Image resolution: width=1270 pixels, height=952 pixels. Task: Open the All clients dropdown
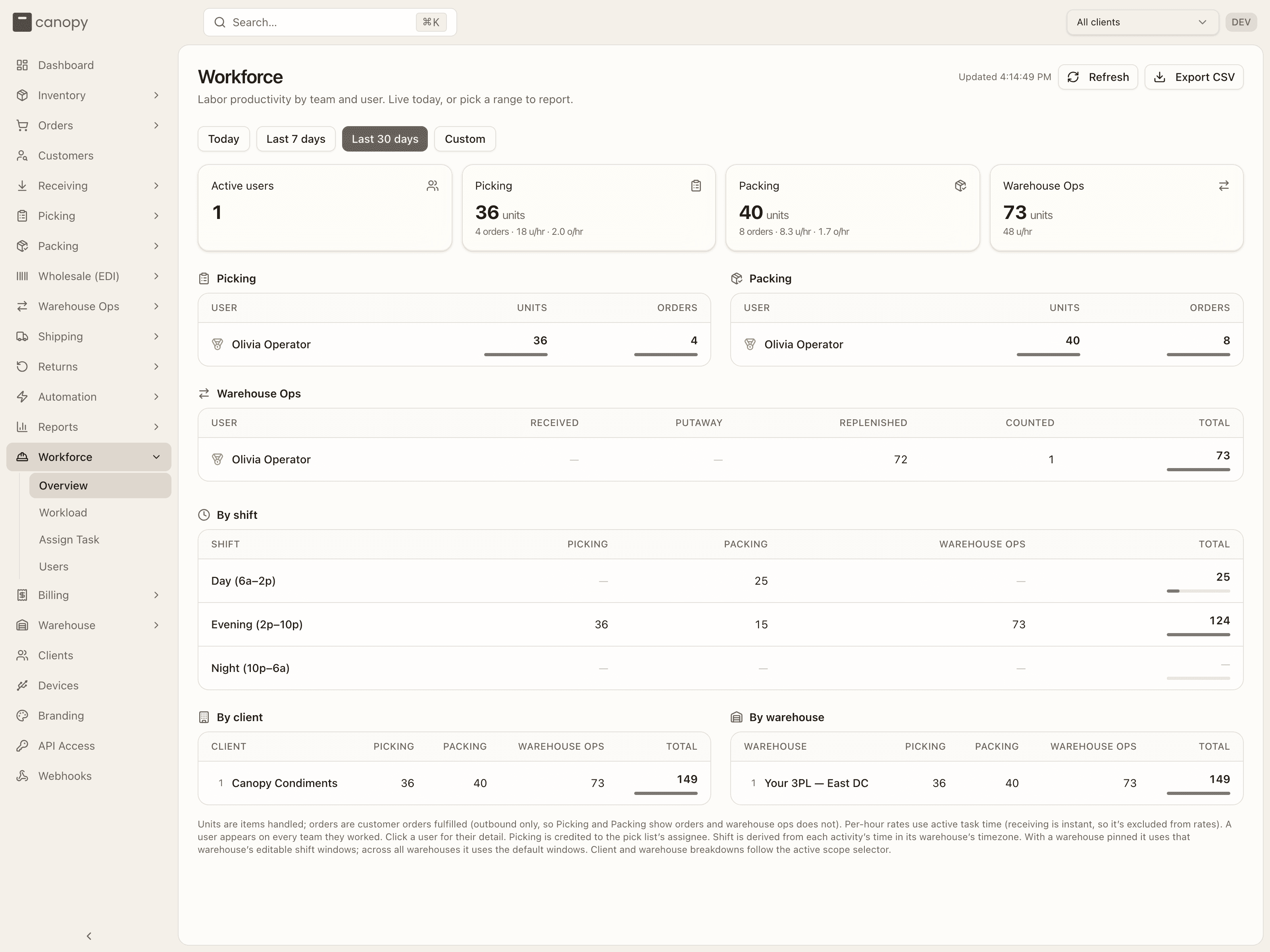tap(1142, 22)
